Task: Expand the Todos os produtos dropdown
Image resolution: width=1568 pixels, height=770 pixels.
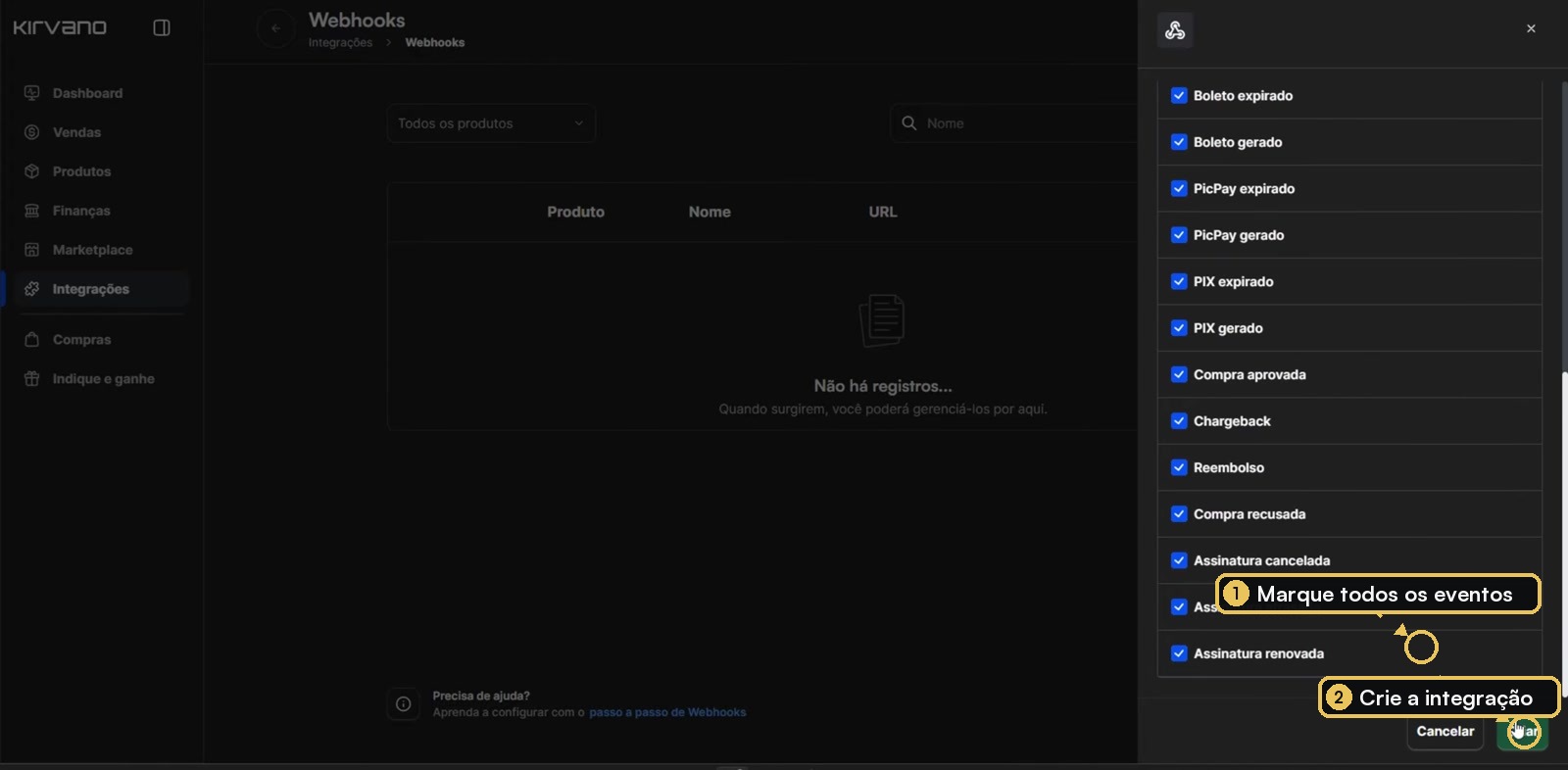Action: click(x=491, y=123)
